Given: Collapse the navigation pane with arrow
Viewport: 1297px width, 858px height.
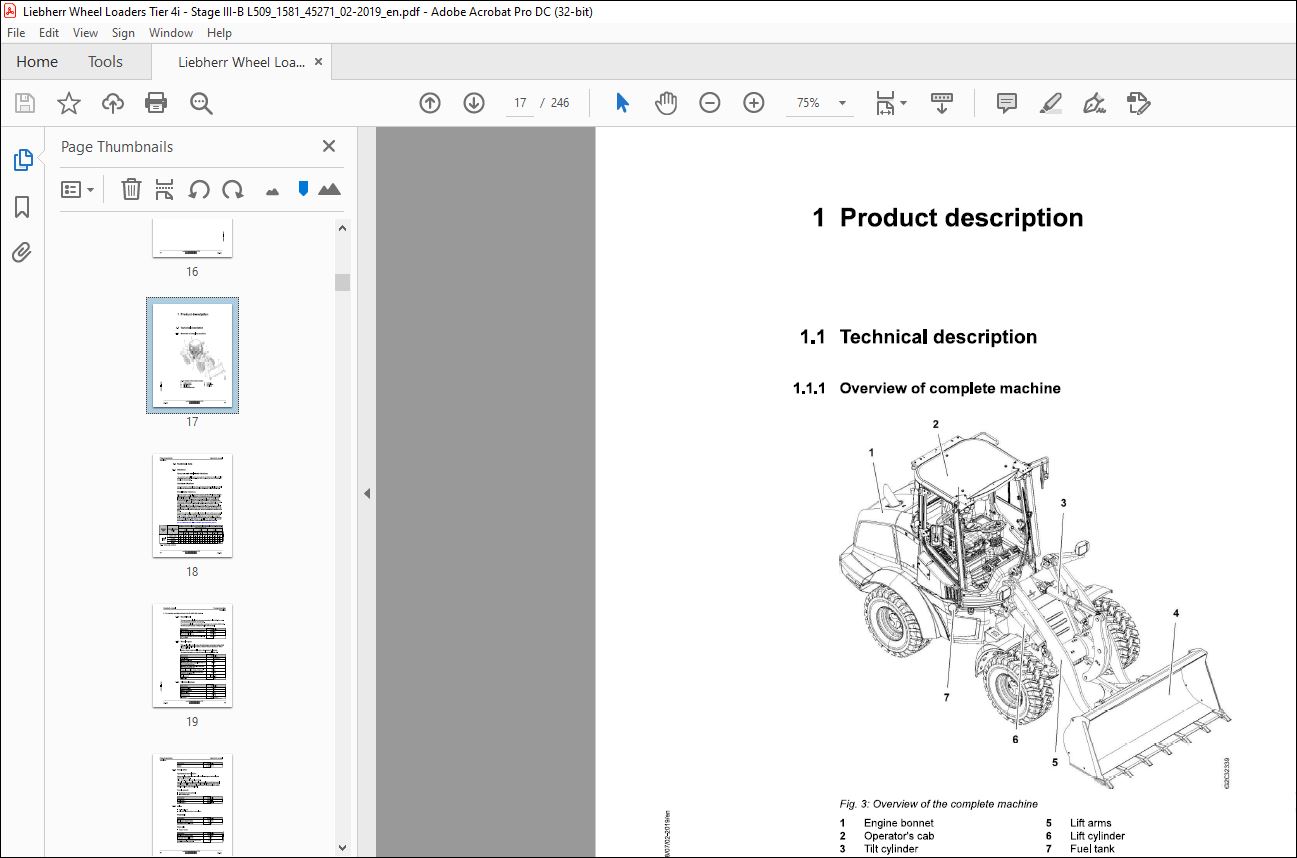Looking at the screenshot, I should 366,493.
